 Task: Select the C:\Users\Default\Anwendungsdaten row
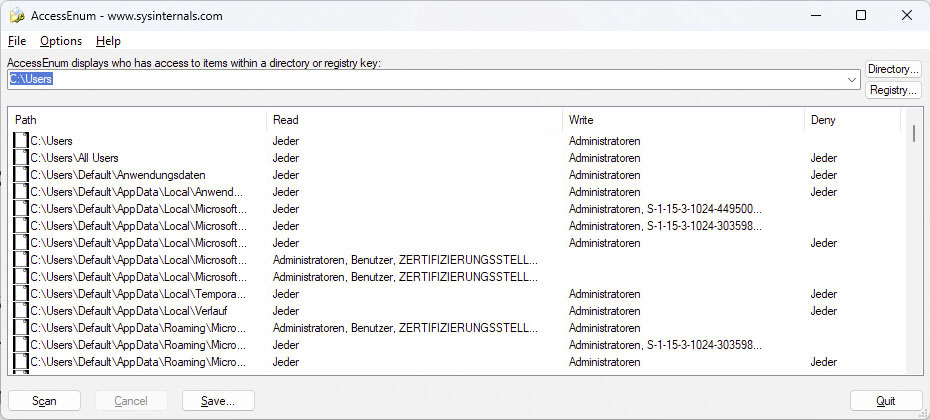point(118,175)
